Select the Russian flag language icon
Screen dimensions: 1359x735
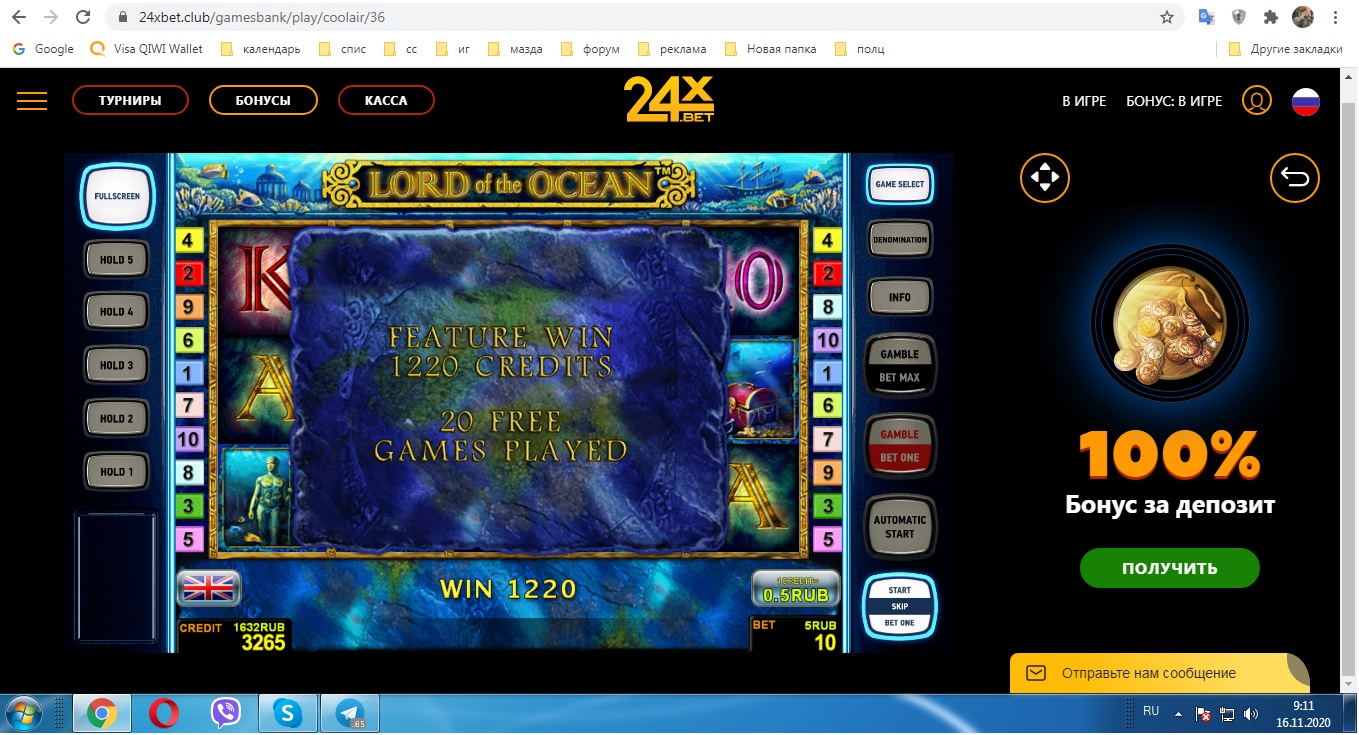pos(1306,101)
